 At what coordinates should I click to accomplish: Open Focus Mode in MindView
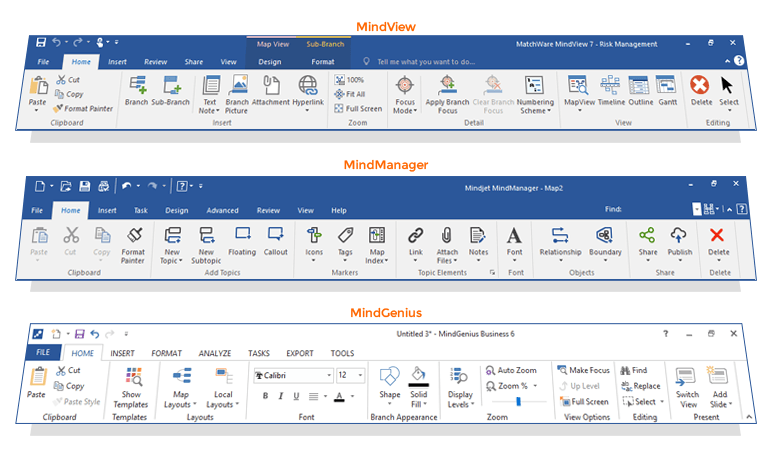click(405, 95)
